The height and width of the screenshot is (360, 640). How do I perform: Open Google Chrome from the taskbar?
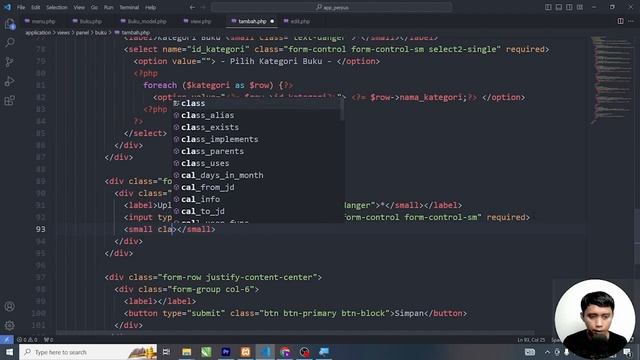tap(285, 352)
